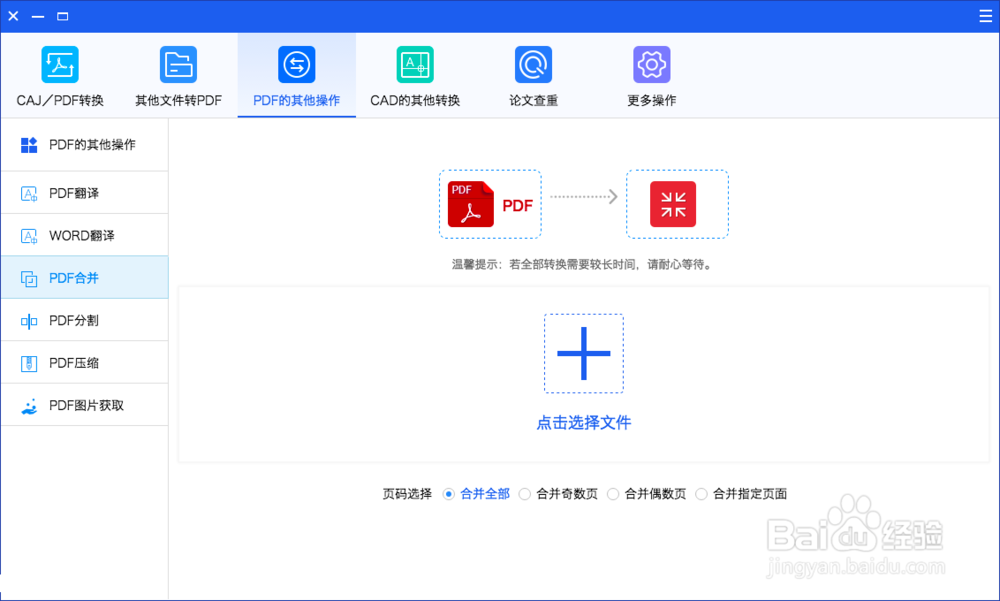The height and width of the screenshot is (601, 1000).
Task: Enable the 合并指定页面 option
Action: (700, 493)
